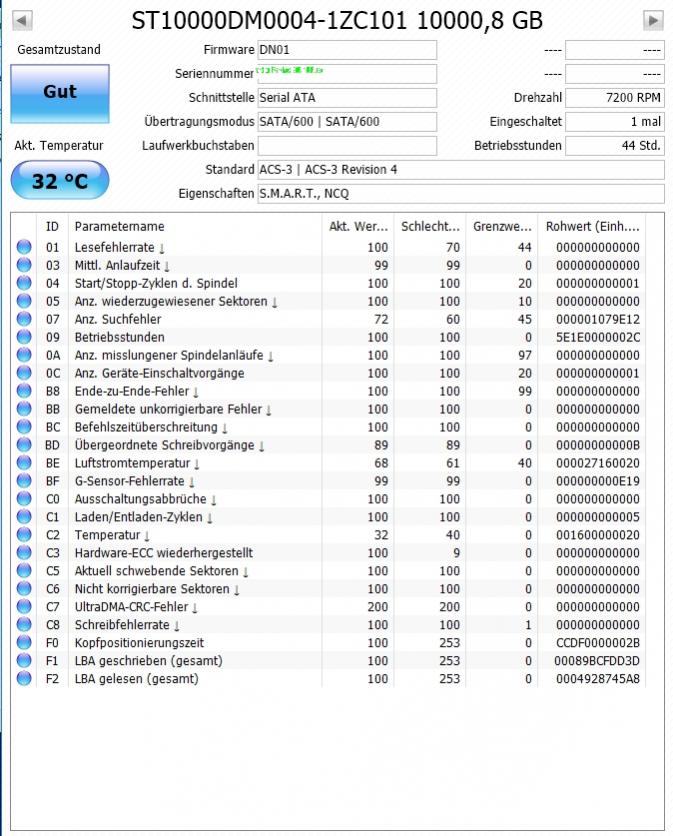673x836 pixels.
Task: Click status orb of Anz. Suchfehler row
Action: point(24,319)
